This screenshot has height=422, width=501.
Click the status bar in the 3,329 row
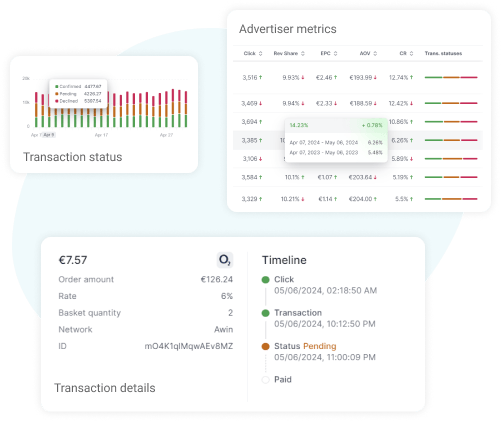[451, 199]
